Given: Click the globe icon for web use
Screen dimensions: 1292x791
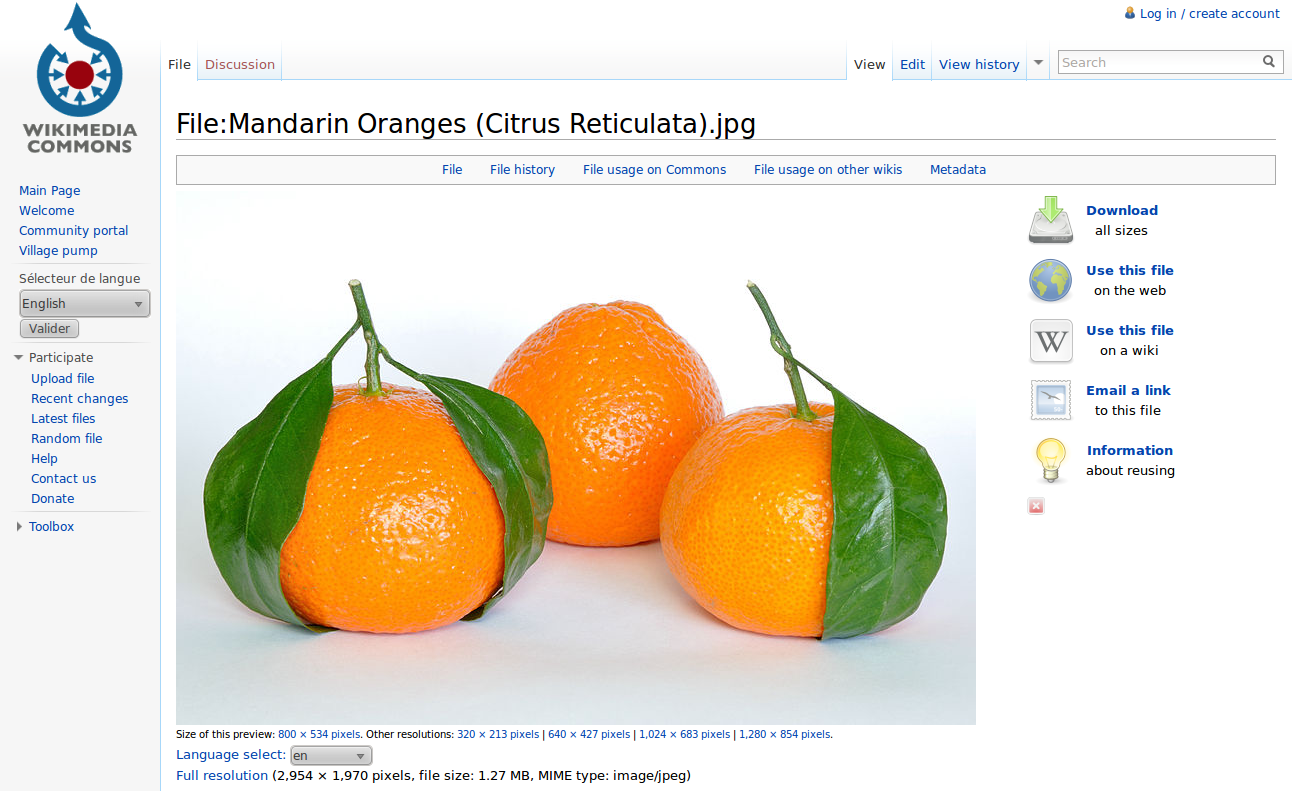Looking at the screenshot, I should (1050, 280).
